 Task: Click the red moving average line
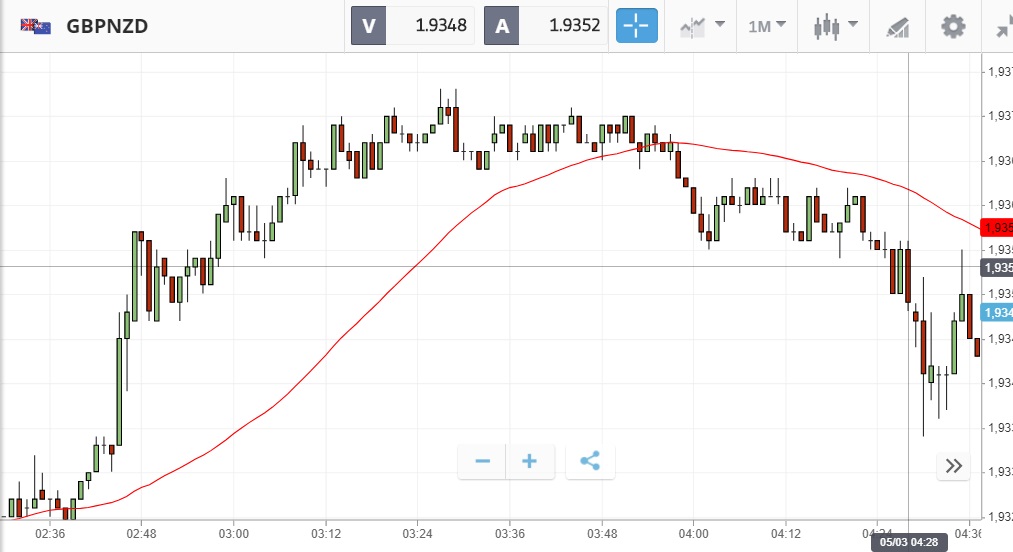(x=400, y=278)
